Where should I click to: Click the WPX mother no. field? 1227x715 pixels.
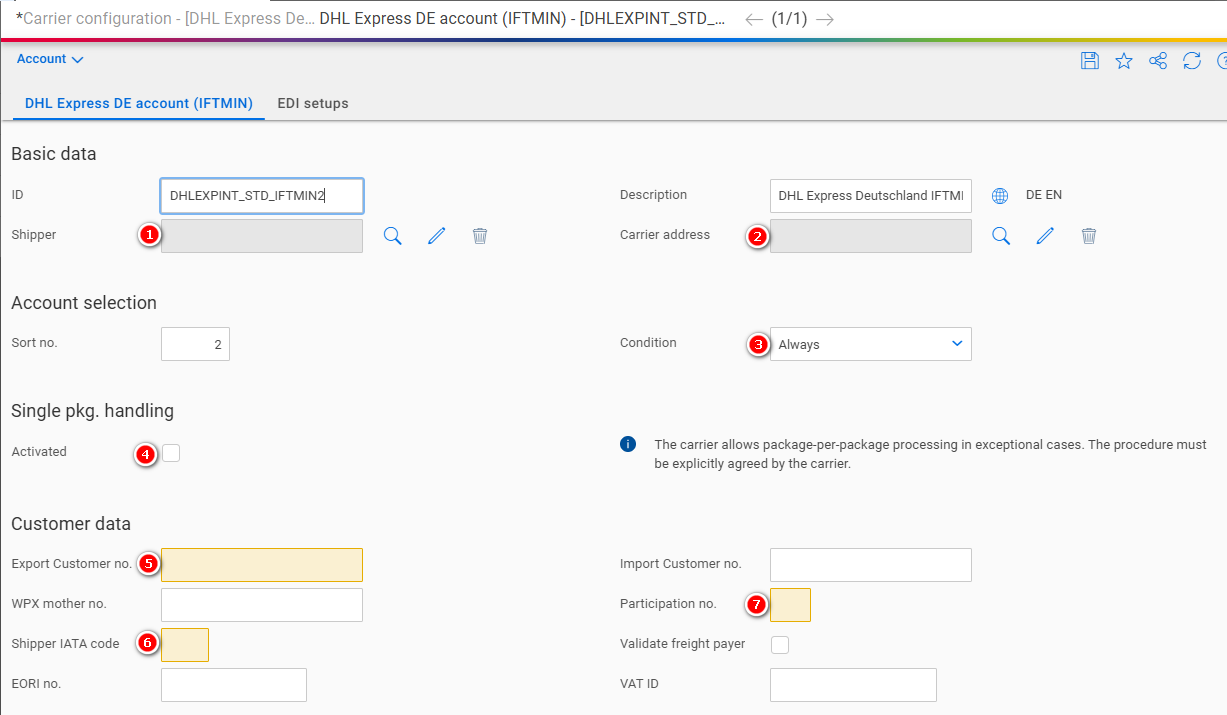[262, 605]
